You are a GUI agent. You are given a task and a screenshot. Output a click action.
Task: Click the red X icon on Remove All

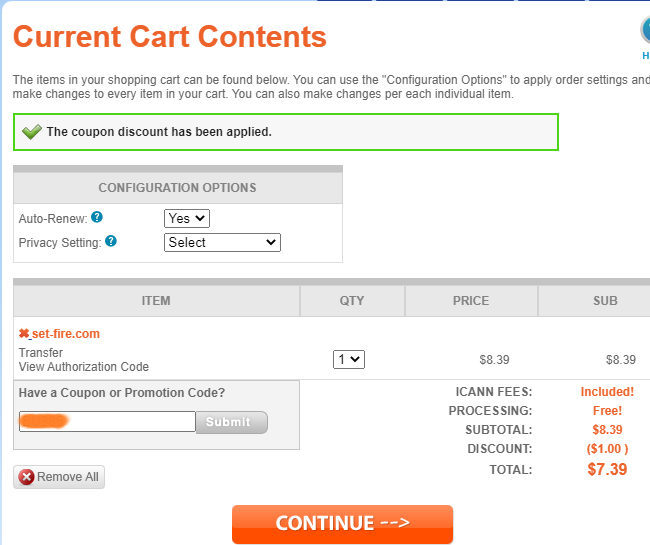27,477
